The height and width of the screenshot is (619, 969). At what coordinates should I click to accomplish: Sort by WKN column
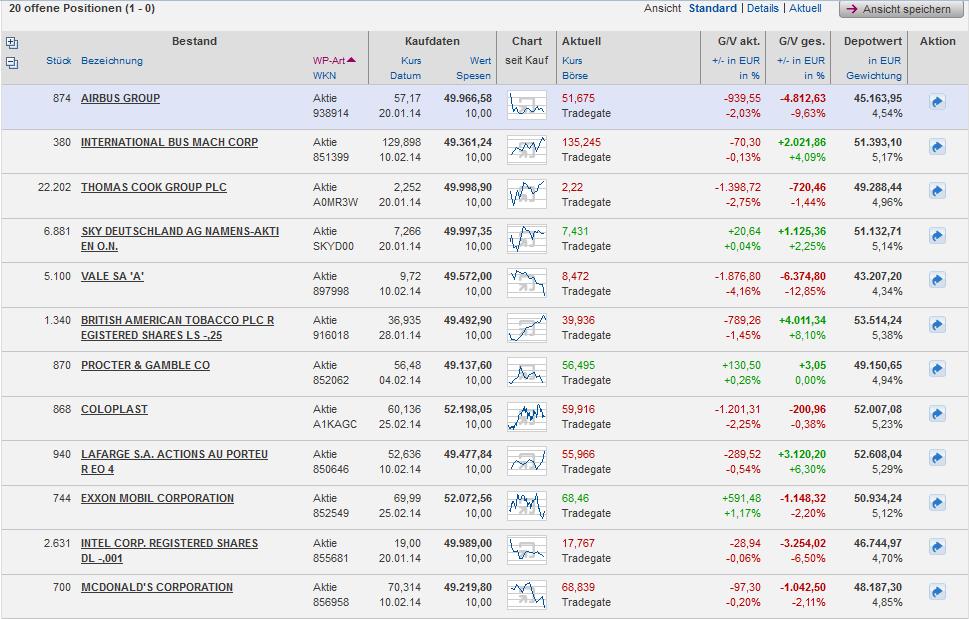pyautogui.click(x=324, y=75)
